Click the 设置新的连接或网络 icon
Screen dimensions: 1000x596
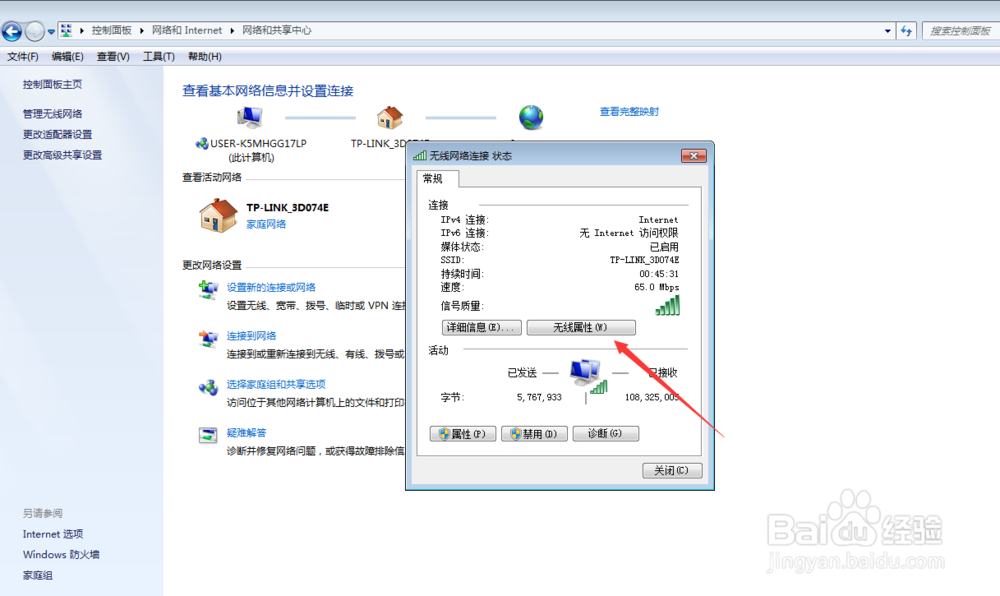point(208,288)
